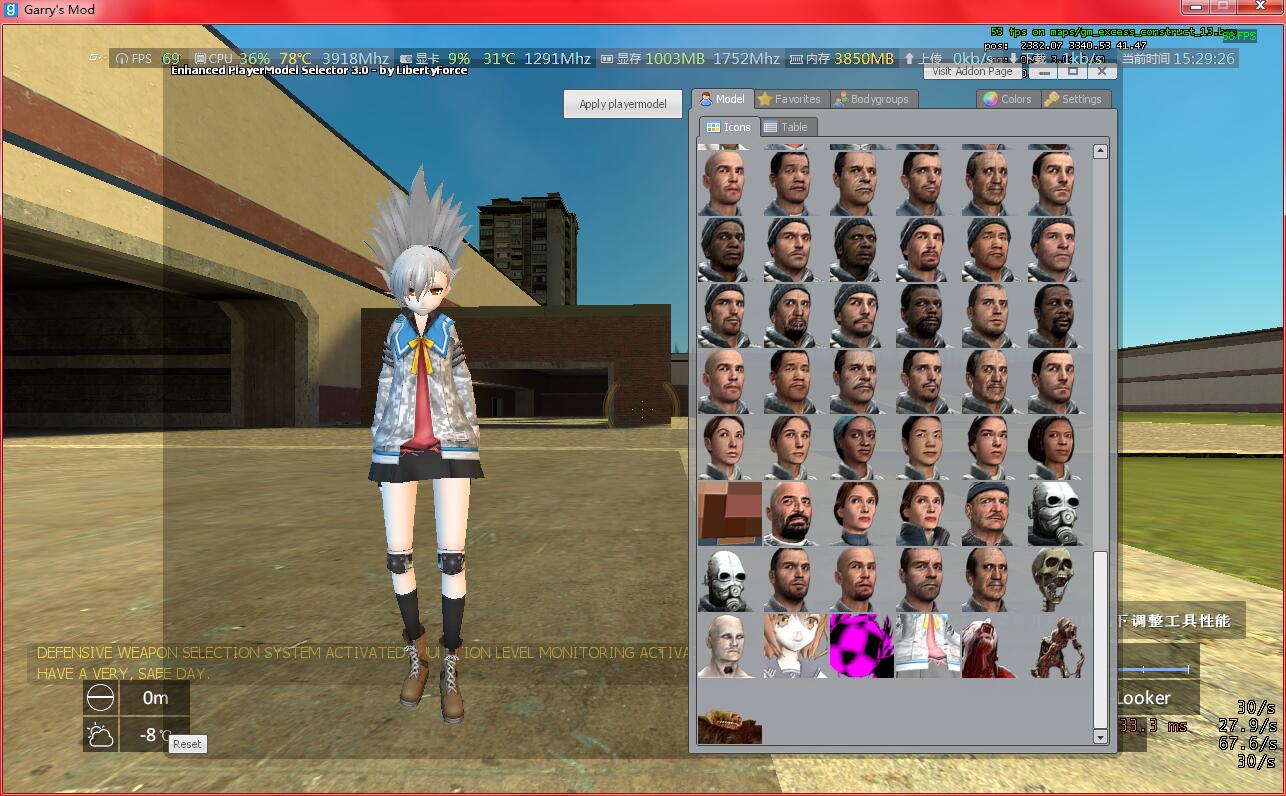The width and height of the screenshot is (1286, 796).
Task: Click the circle icon next to 0m
Action: [100, 698]
